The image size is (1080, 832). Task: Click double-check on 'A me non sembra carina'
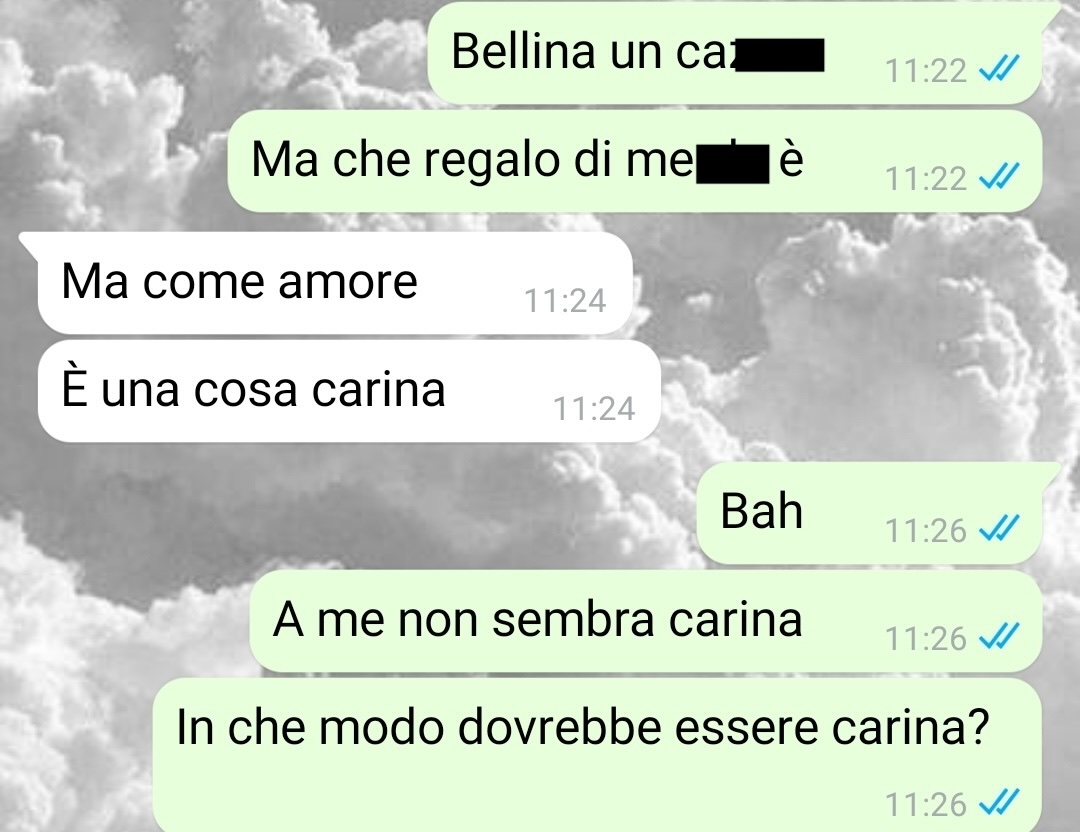point(999,637)
